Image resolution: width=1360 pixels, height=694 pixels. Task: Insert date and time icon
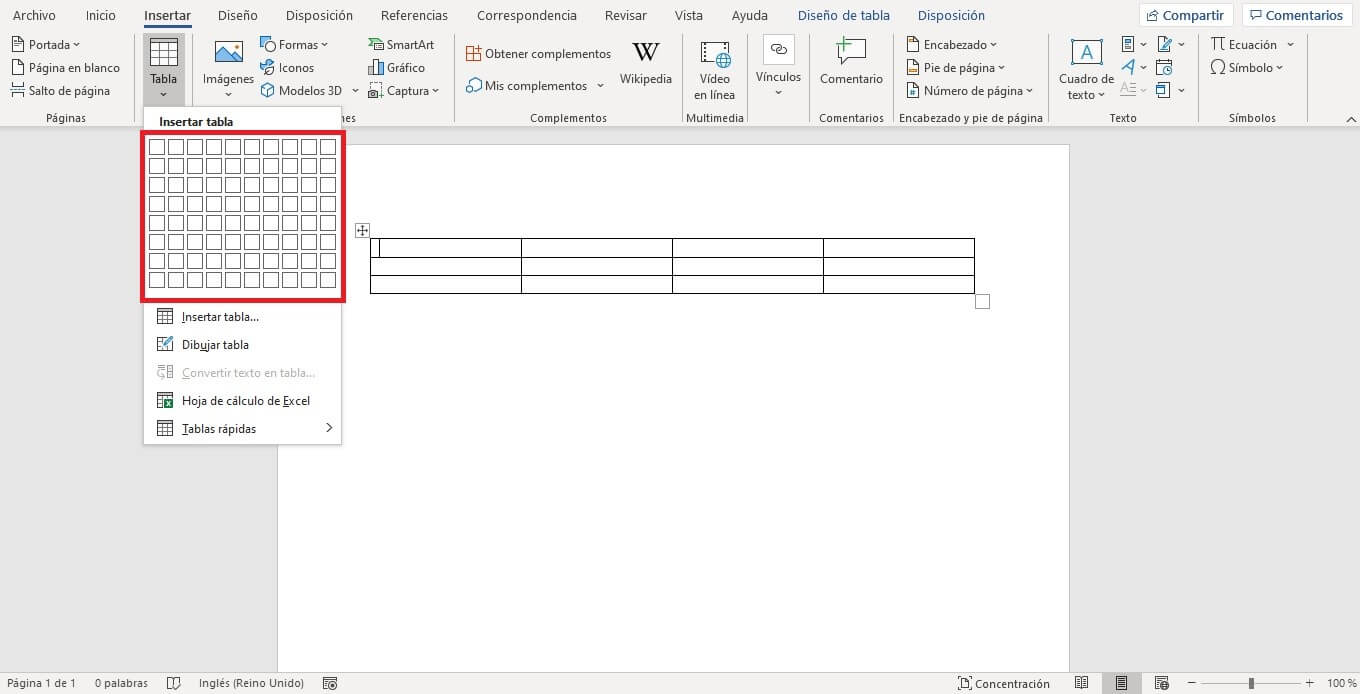(x=1164, y=67)
